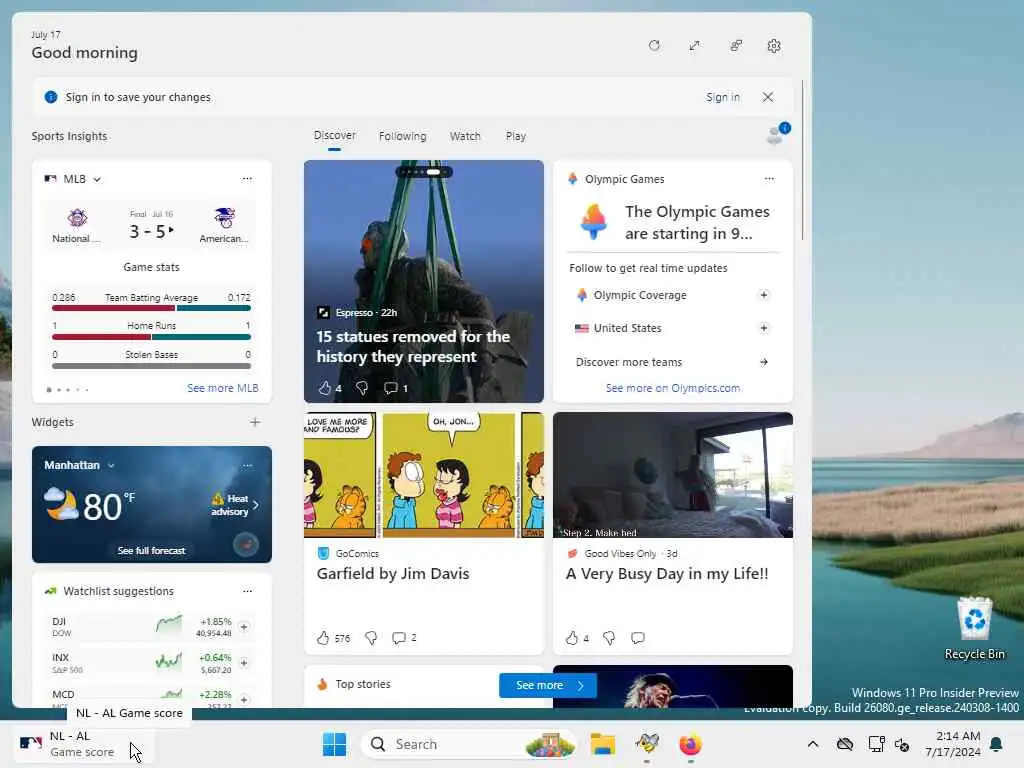Follow United States team

pos(763,328)
